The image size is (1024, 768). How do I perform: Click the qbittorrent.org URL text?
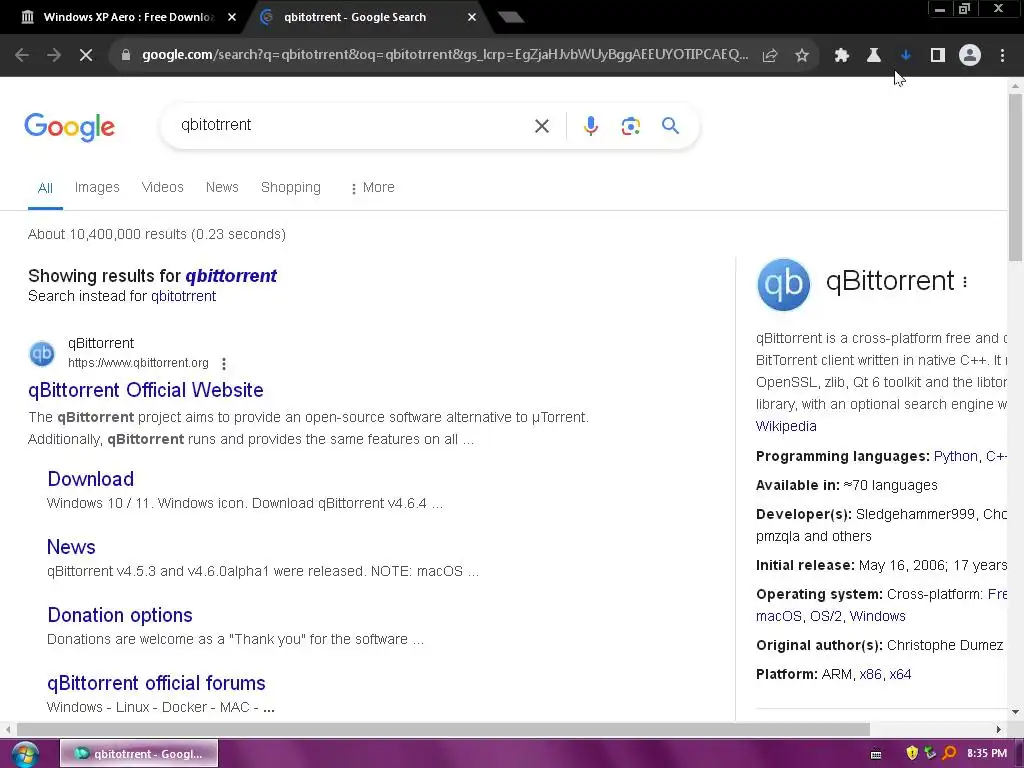click(x=138, y=363)
